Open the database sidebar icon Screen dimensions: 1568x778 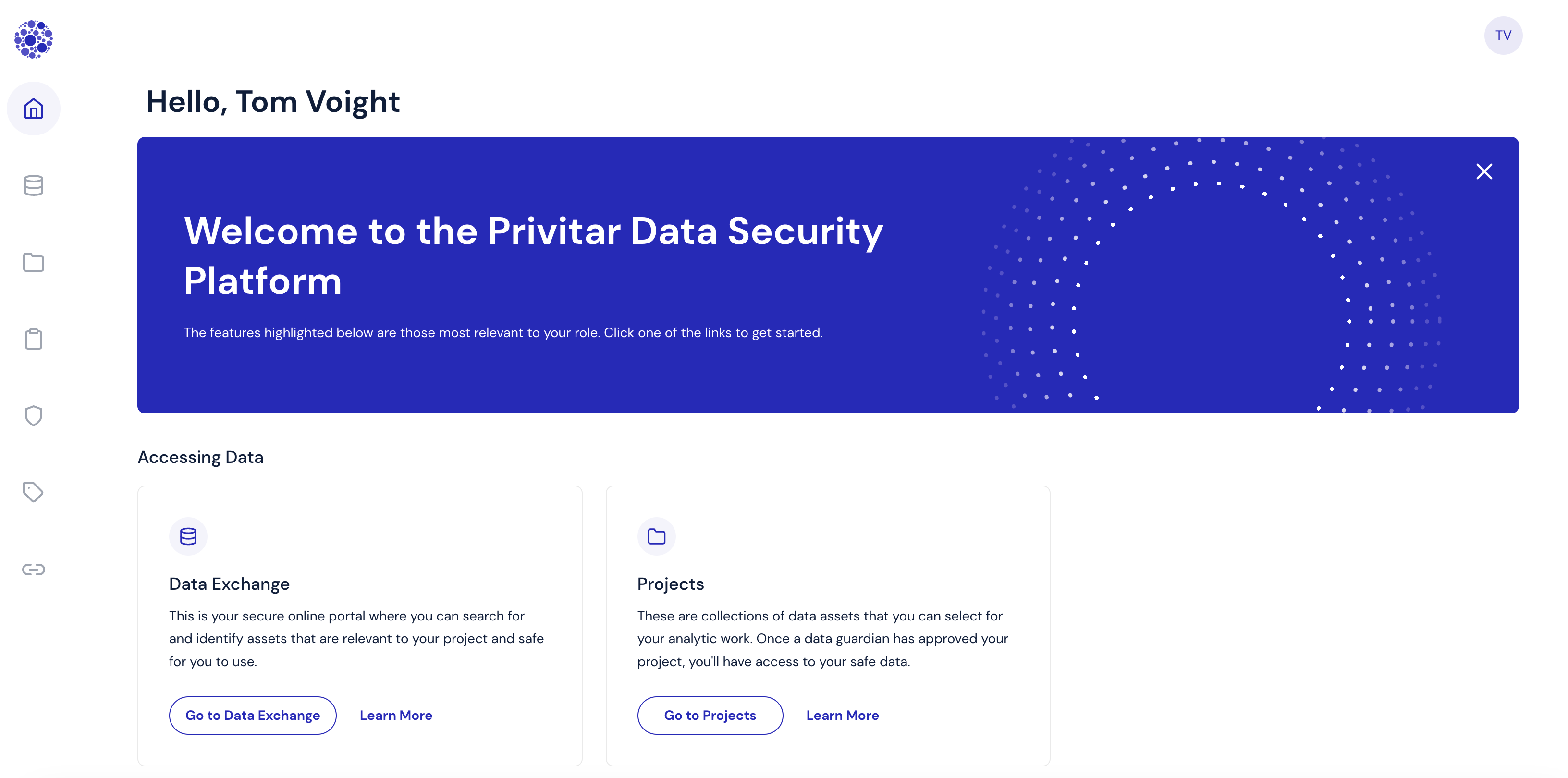[x=34, y=185]
